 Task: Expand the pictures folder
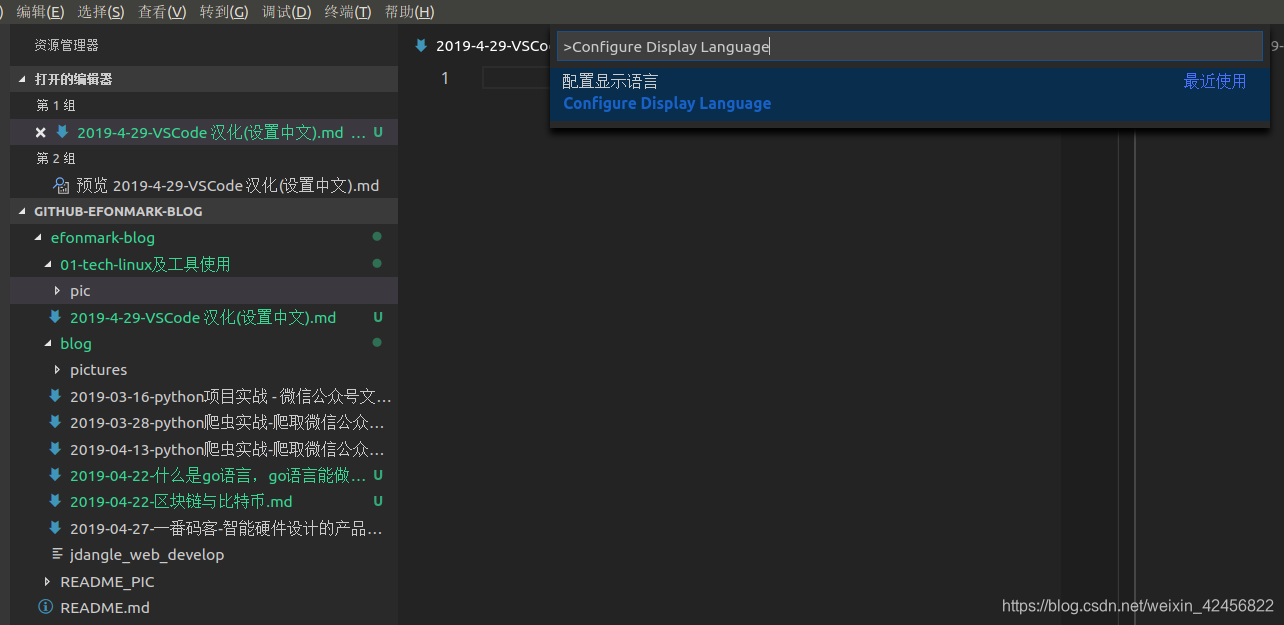58,370
